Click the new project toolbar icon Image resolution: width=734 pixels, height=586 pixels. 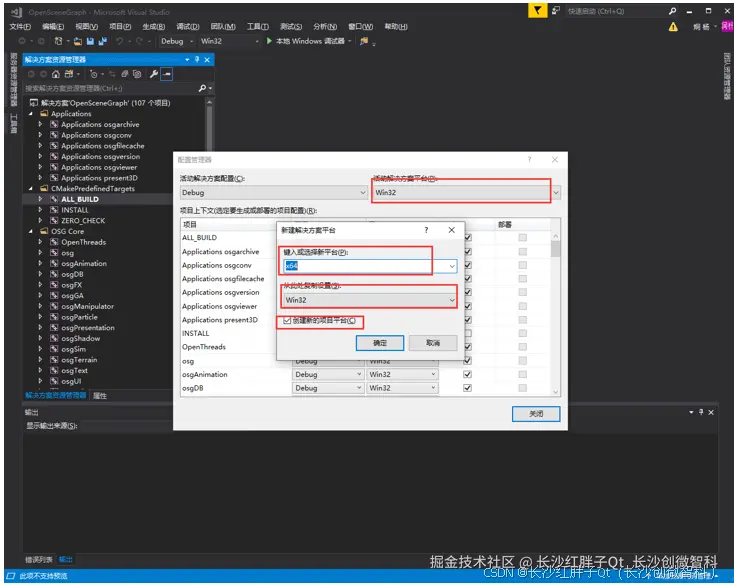pos(58,41)
